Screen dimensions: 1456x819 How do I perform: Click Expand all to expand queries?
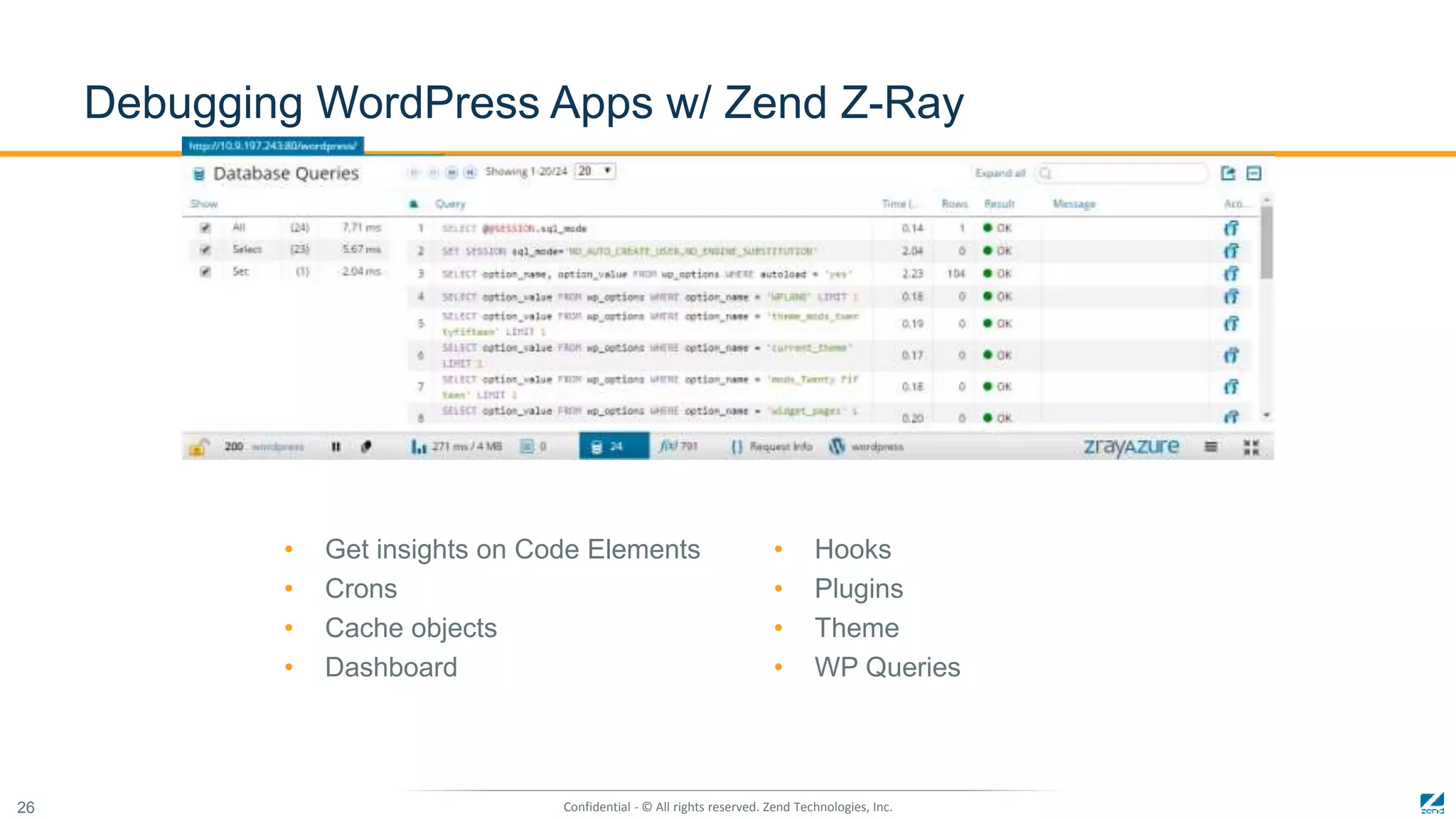click(1000, 173)
